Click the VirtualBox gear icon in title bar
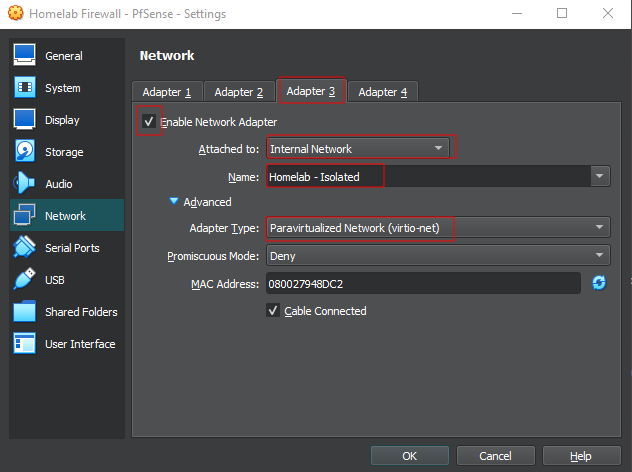The image size is (632, 472). pyautogui.click(x=15, y=13)
